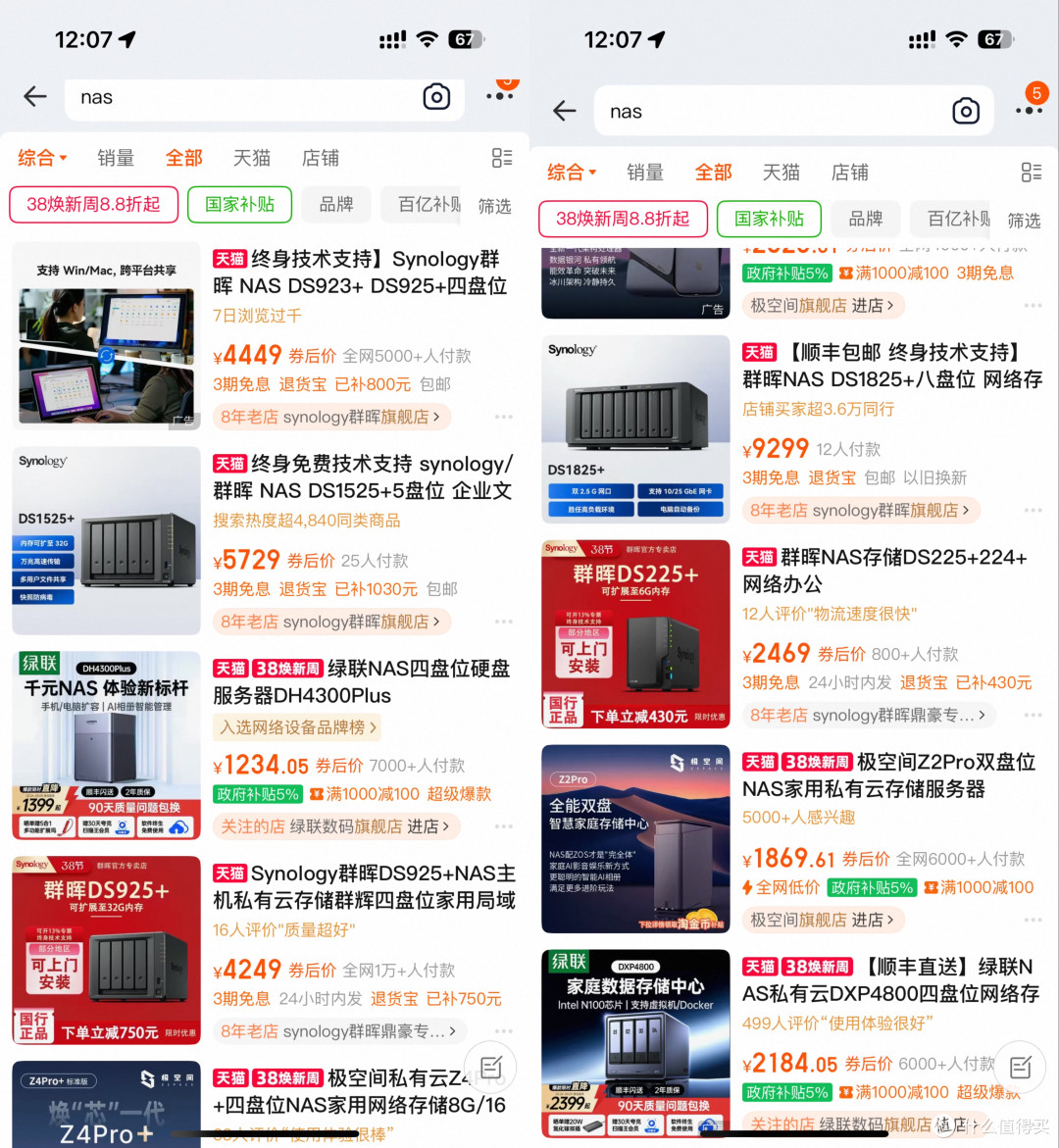Open 群晖DS925+ red product thumbnail
The width and height of the screenshot is (1059, 1148).
(106, 950)
